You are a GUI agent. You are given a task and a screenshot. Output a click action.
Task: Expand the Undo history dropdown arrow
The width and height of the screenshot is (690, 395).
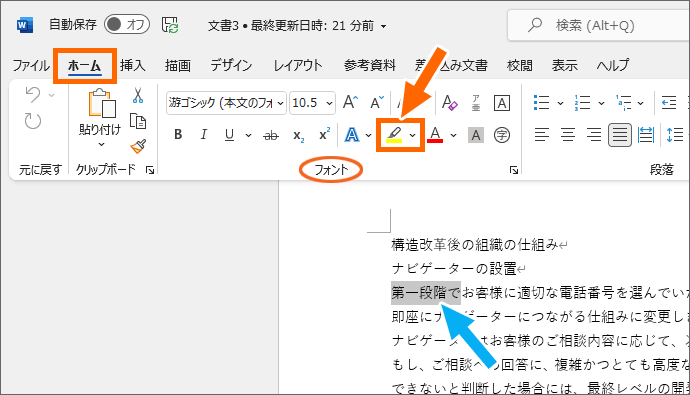51,95
